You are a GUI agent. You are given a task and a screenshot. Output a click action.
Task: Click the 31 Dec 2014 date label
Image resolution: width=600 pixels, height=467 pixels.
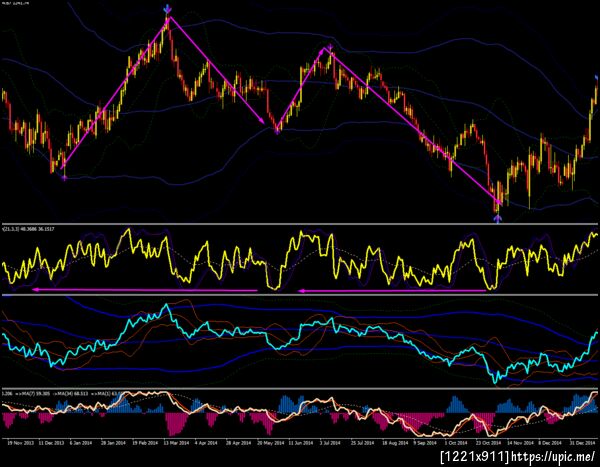tap(583, 443)
